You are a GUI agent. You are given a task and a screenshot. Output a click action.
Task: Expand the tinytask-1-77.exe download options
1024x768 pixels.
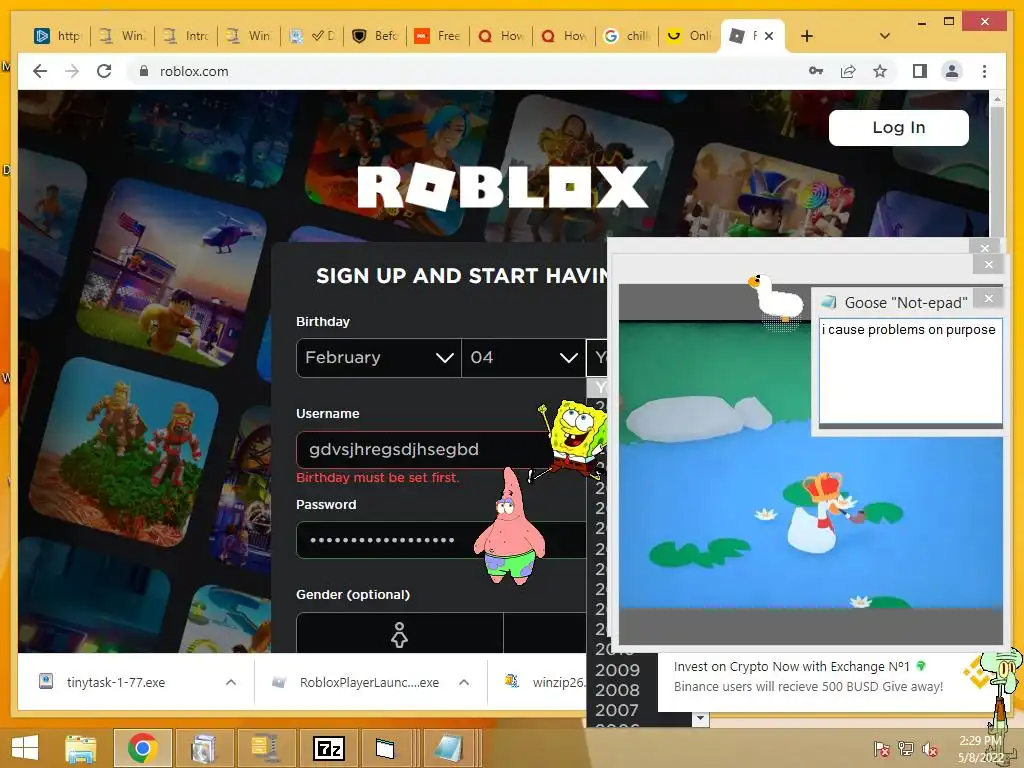(x=231, y=682)
